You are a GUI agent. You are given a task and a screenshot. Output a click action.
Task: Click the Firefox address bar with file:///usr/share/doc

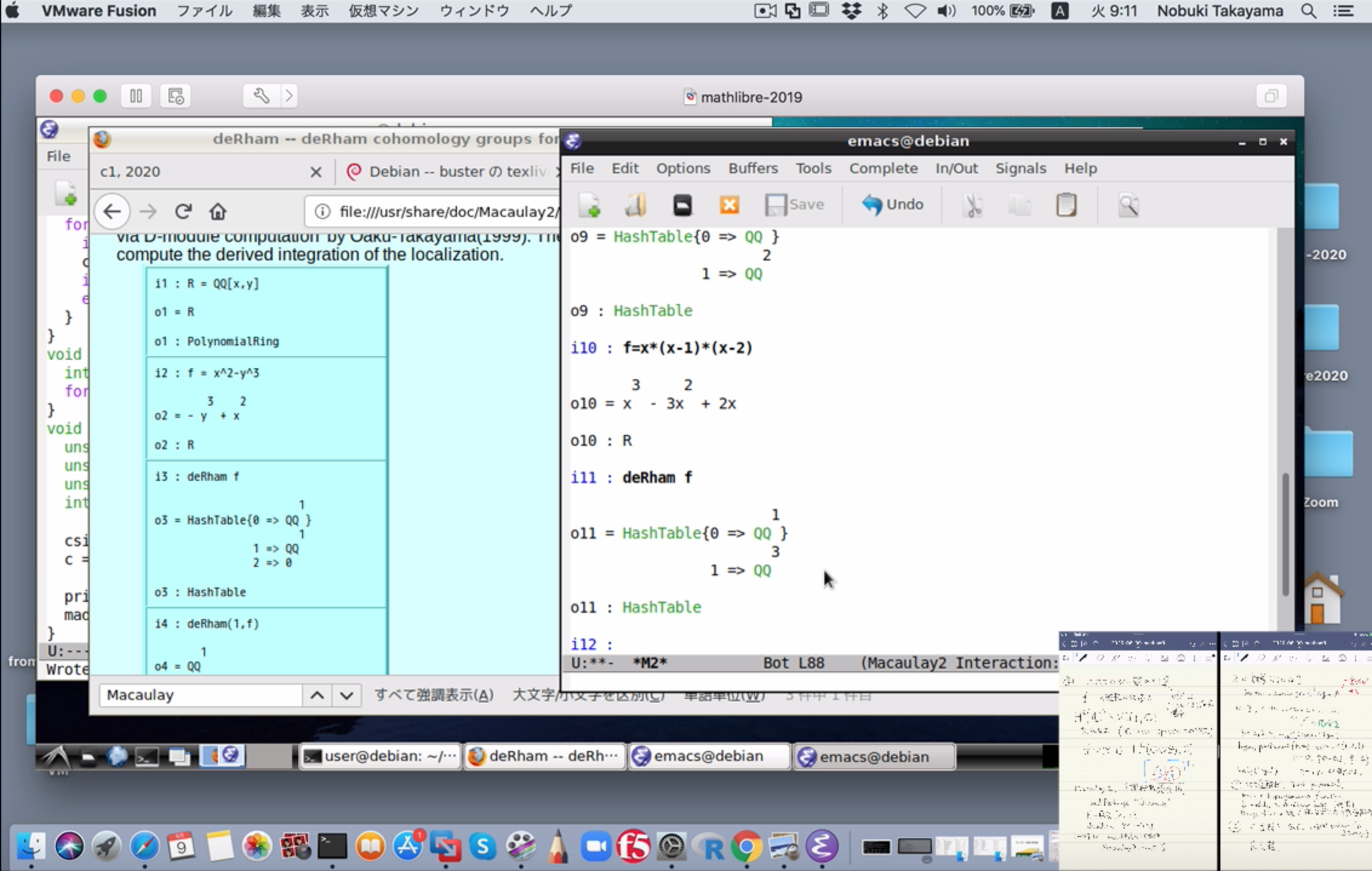[x=433, y=211]
